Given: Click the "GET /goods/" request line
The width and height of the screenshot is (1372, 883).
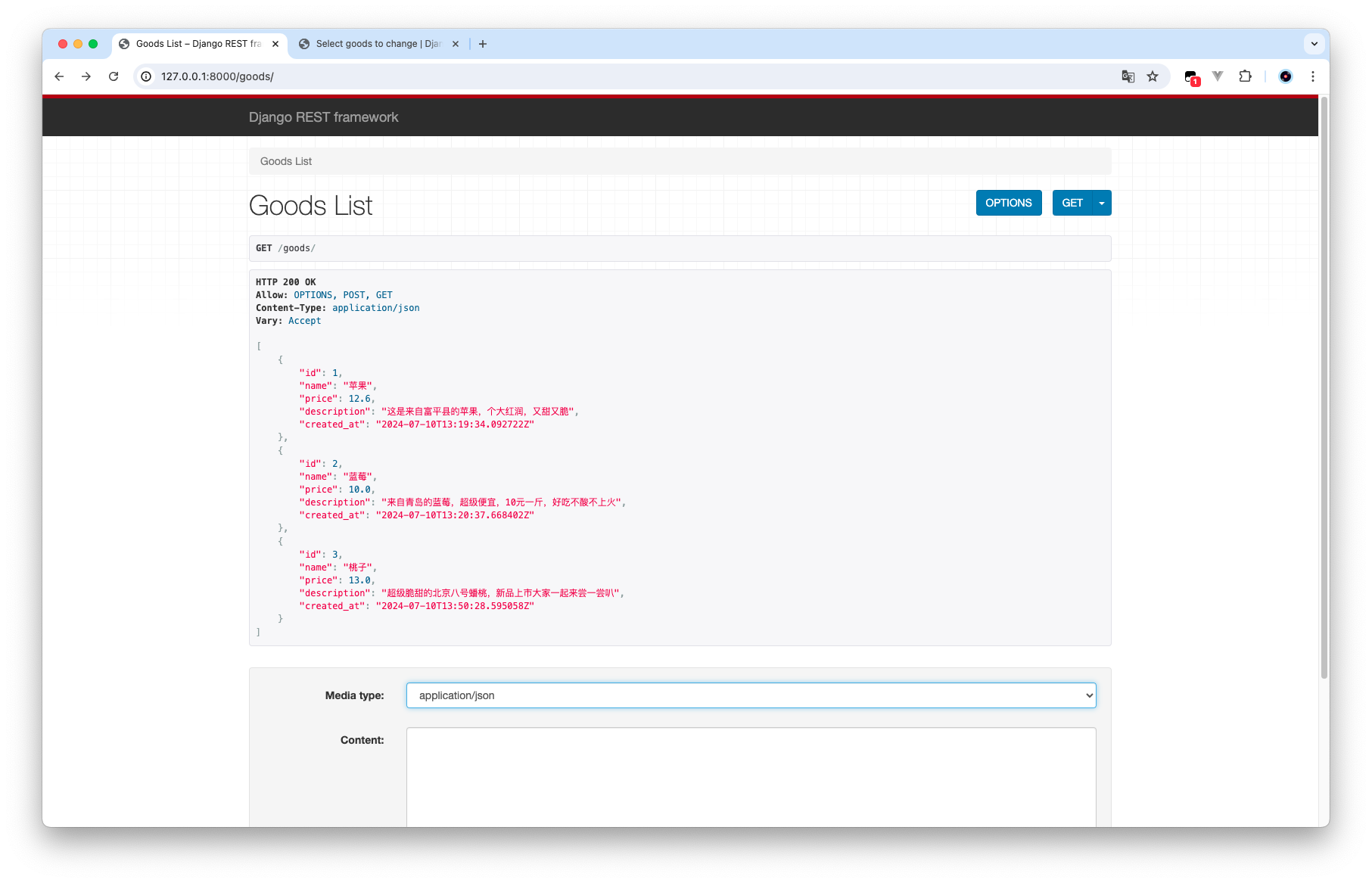Looking at the screenshot, I should pos(285,248).
